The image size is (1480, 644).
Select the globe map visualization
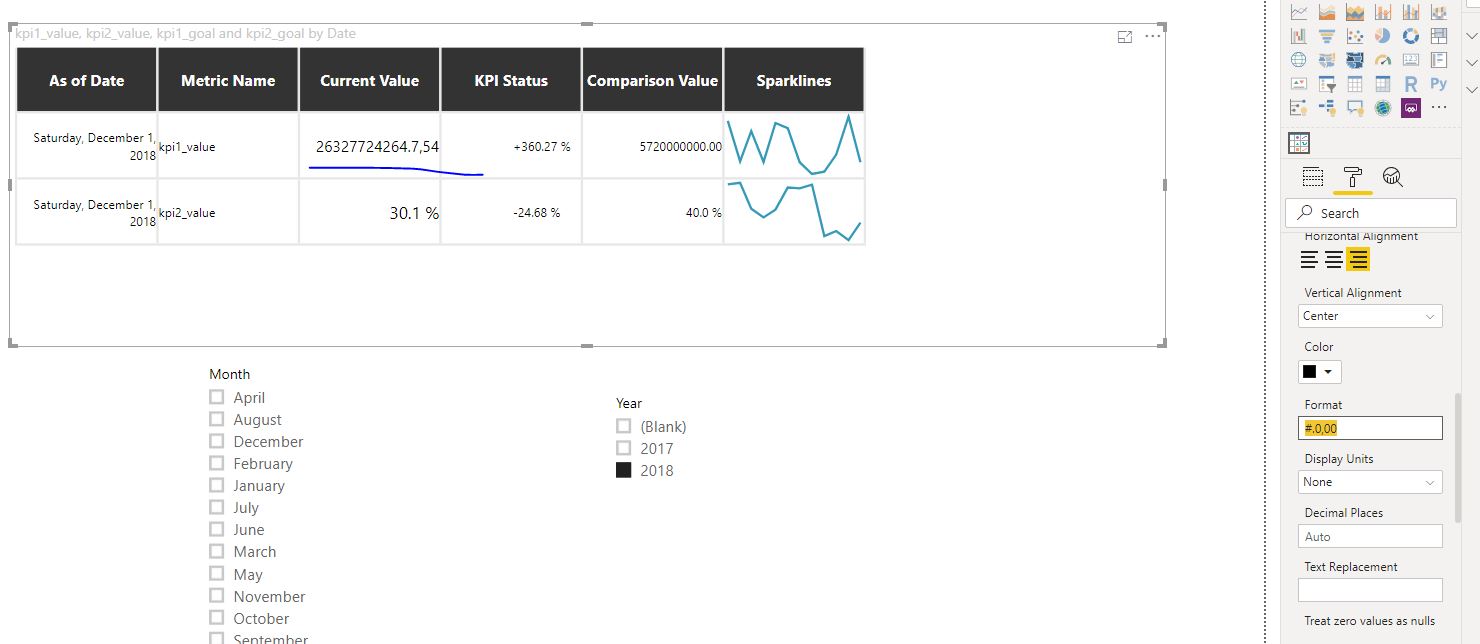coord(1299,60)
